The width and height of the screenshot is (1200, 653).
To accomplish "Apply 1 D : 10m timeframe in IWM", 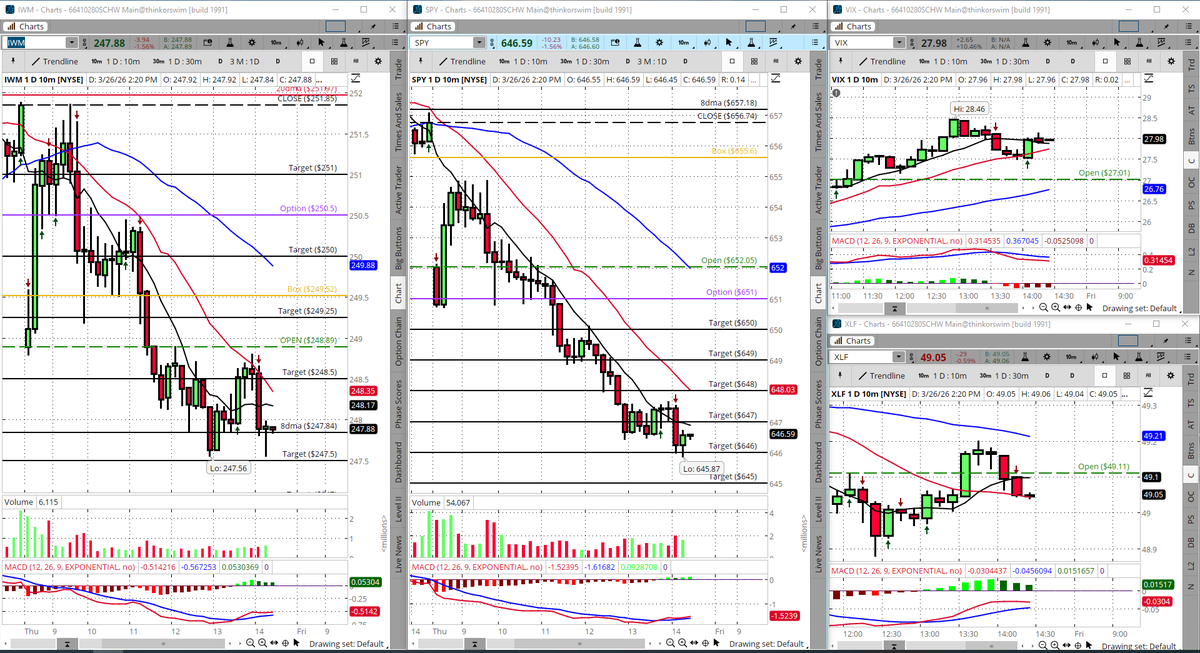I will click(116, 61).
